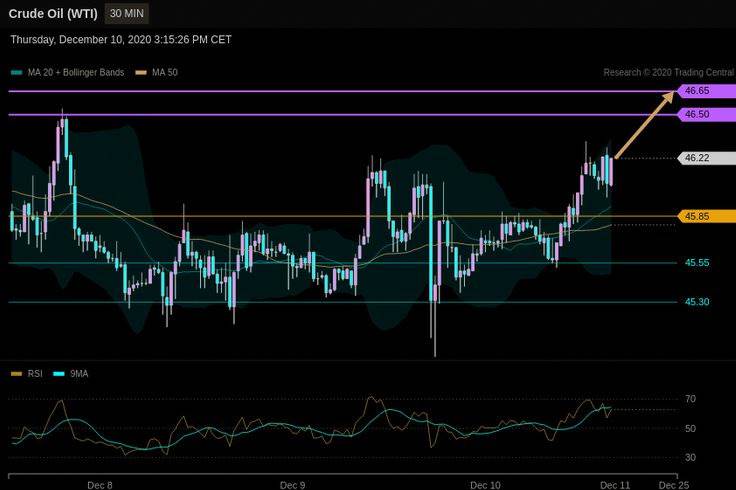
Task: Click the 46.65 resistance price tag
Action: tap(706, 91)
